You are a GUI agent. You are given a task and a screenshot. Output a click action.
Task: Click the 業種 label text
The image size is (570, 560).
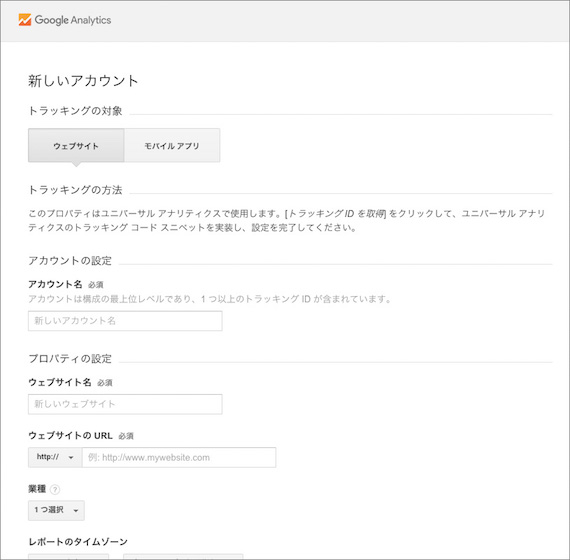pos(37,489)
